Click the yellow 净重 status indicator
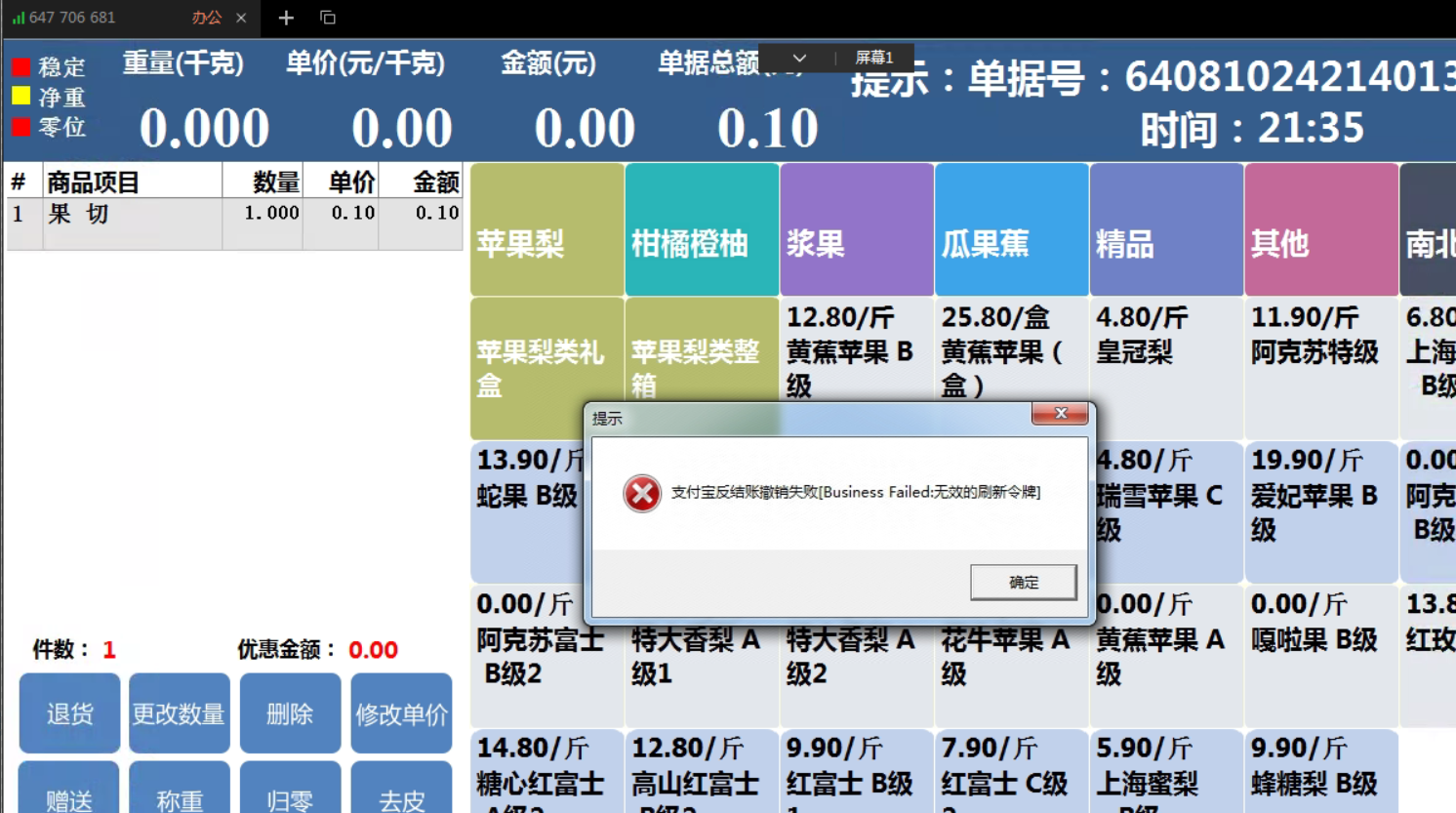This screenshot has width=1456, height=813. [x=20, y=96]
